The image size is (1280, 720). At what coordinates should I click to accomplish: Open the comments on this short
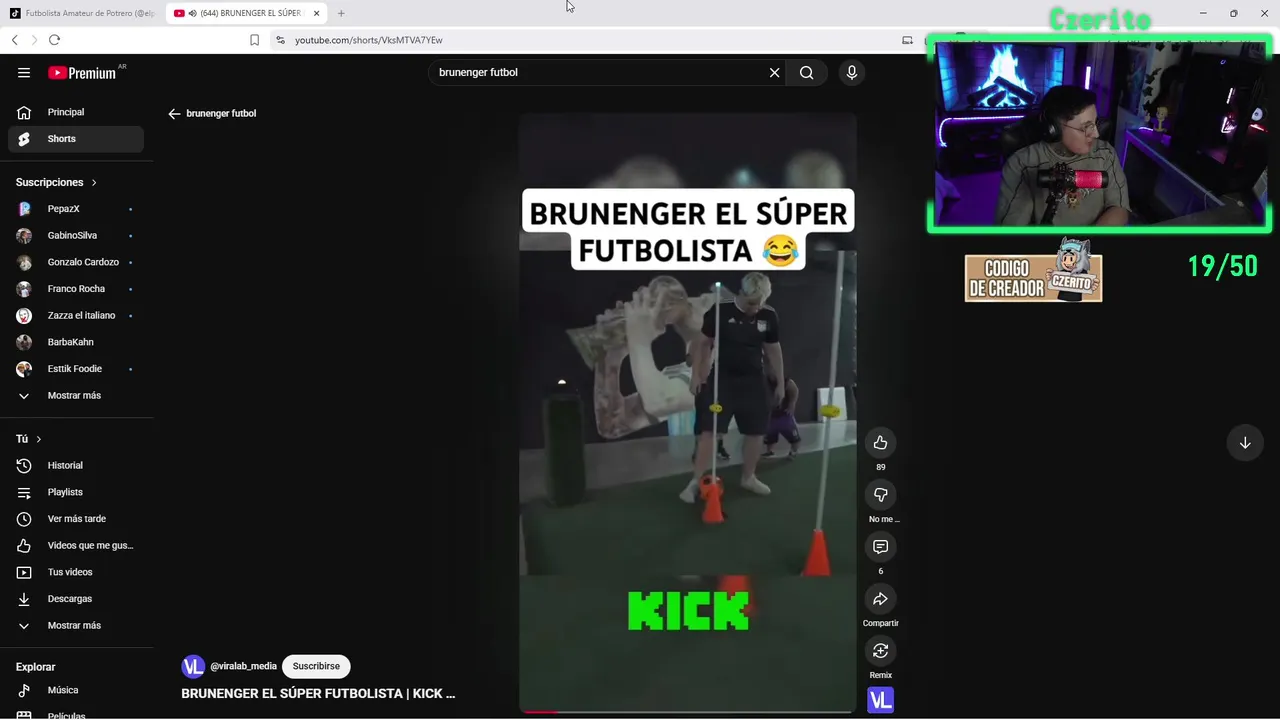[x=880, y=547]
